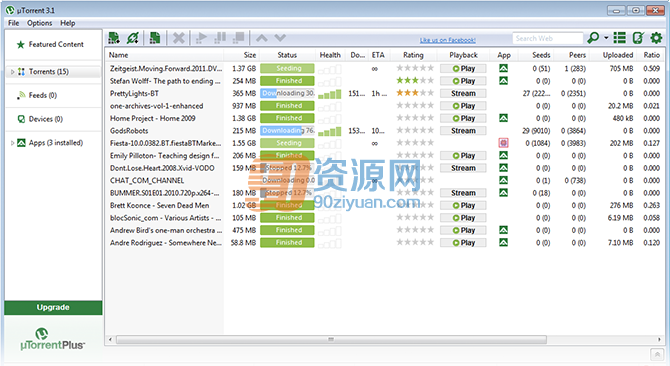Click app icon in Home Project row
This screenshot has height=366, width=670.
pos(503,118)
